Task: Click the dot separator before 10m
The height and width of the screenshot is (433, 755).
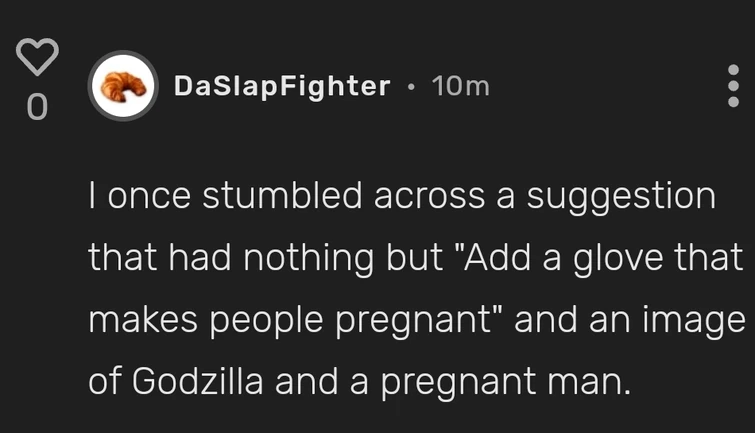Action: [x=411, y=87]
